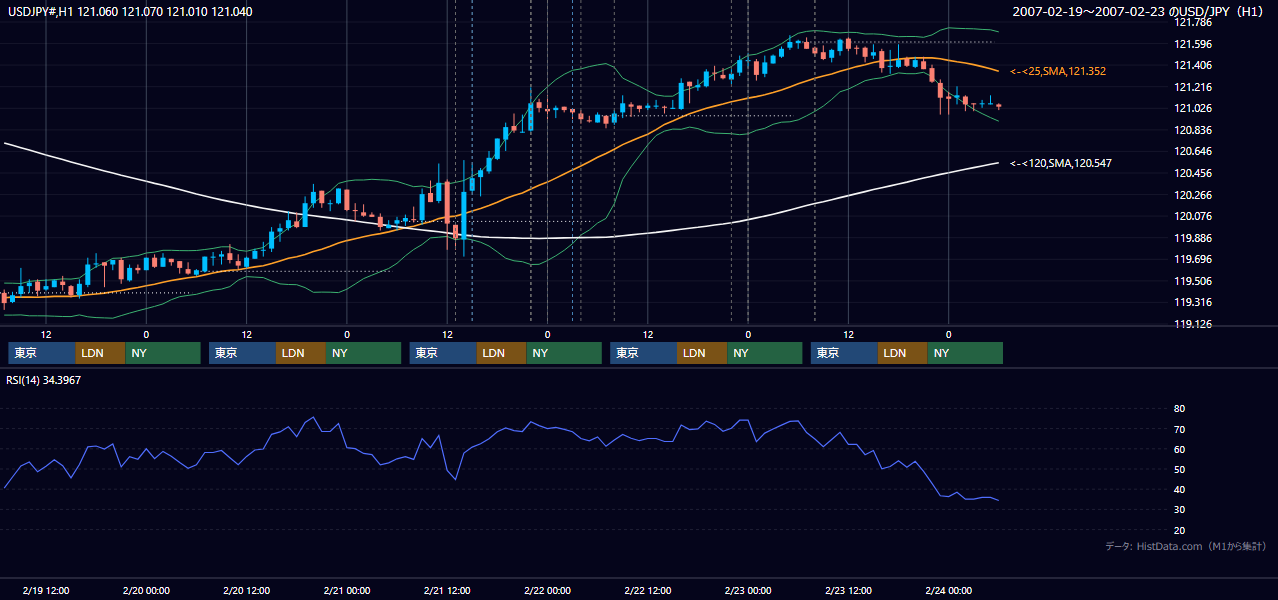Select the 2/24 00:00 time label
This screenshot has height=600, width=1278.
948,590
